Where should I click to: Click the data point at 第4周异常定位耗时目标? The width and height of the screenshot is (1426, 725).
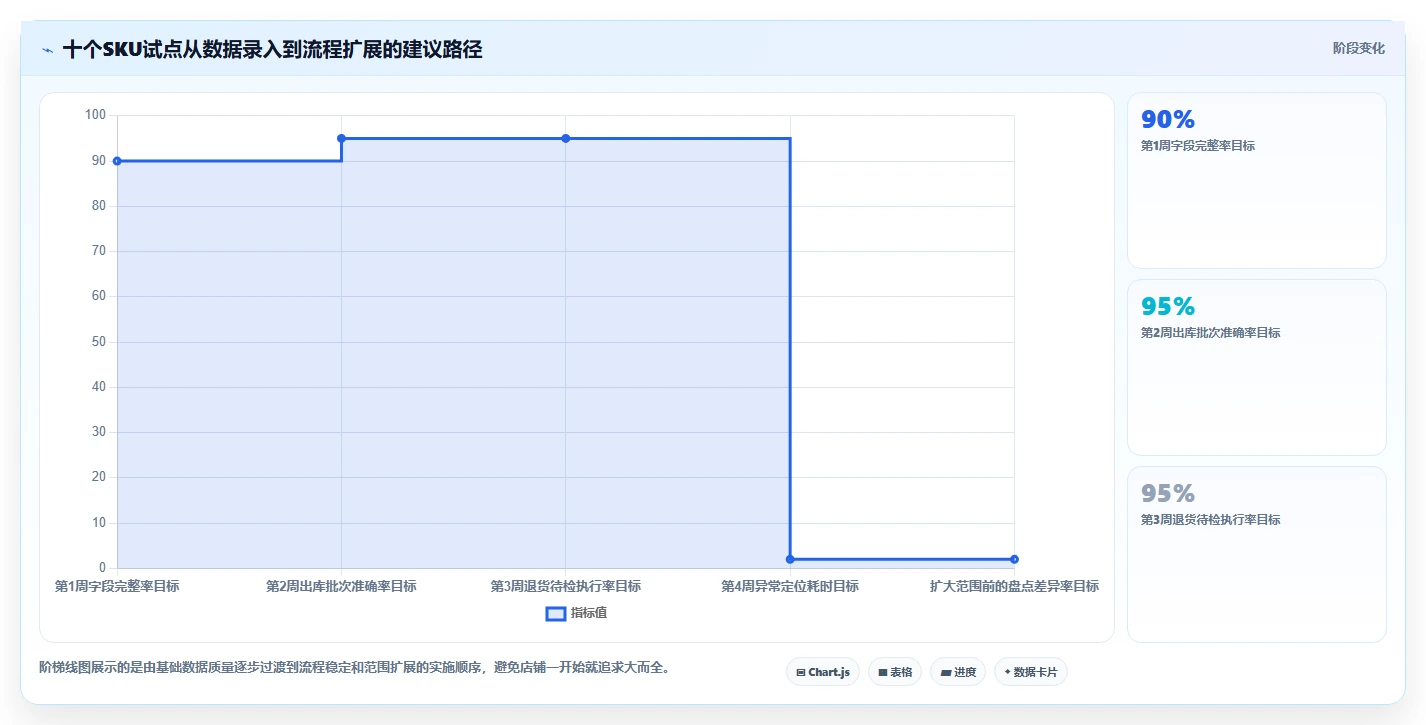click(790, 559)
